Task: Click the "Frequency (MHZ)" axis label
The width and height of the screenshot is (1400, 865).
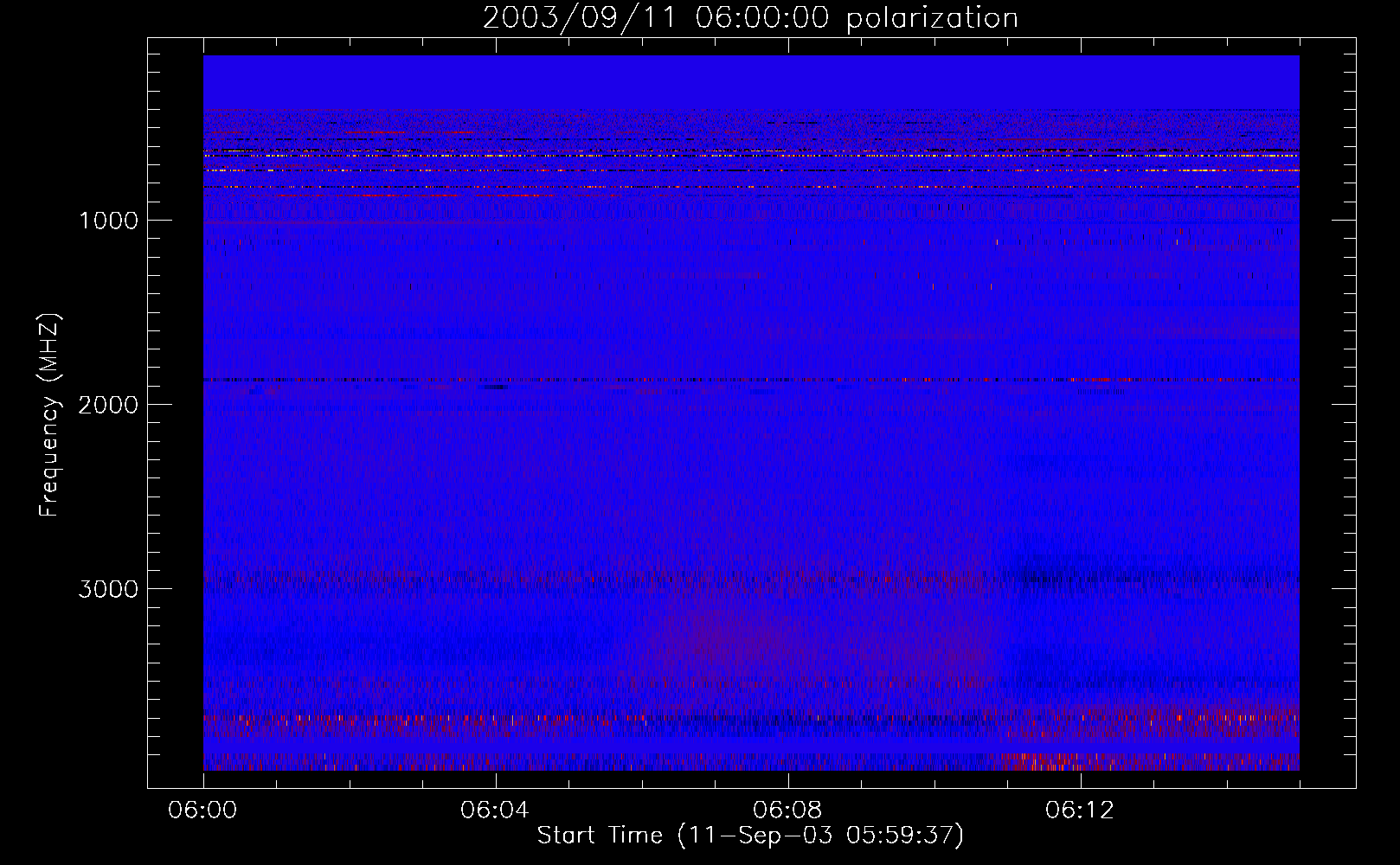Action: 49,415
